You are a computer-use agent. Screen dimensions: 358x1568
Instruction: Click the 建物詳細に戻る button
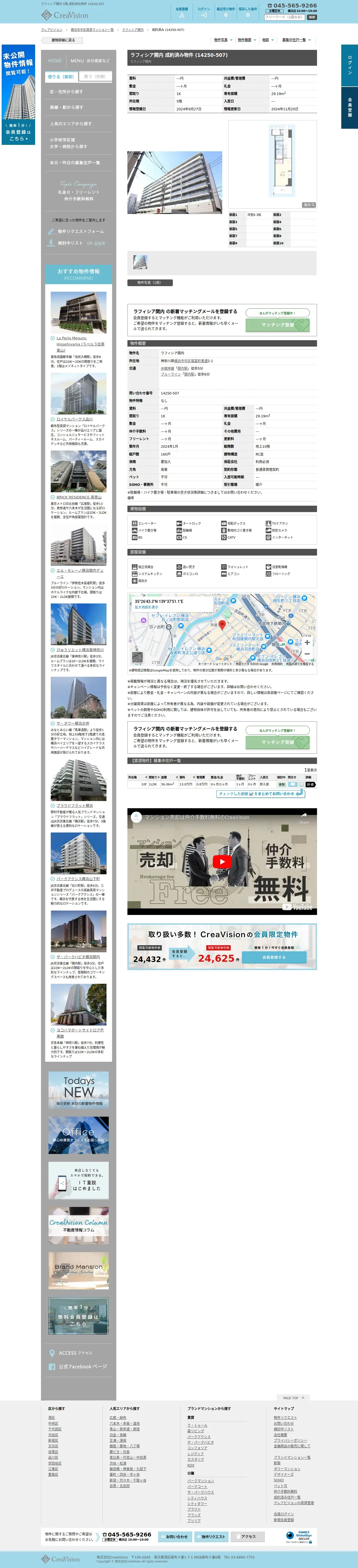point(62,40)
